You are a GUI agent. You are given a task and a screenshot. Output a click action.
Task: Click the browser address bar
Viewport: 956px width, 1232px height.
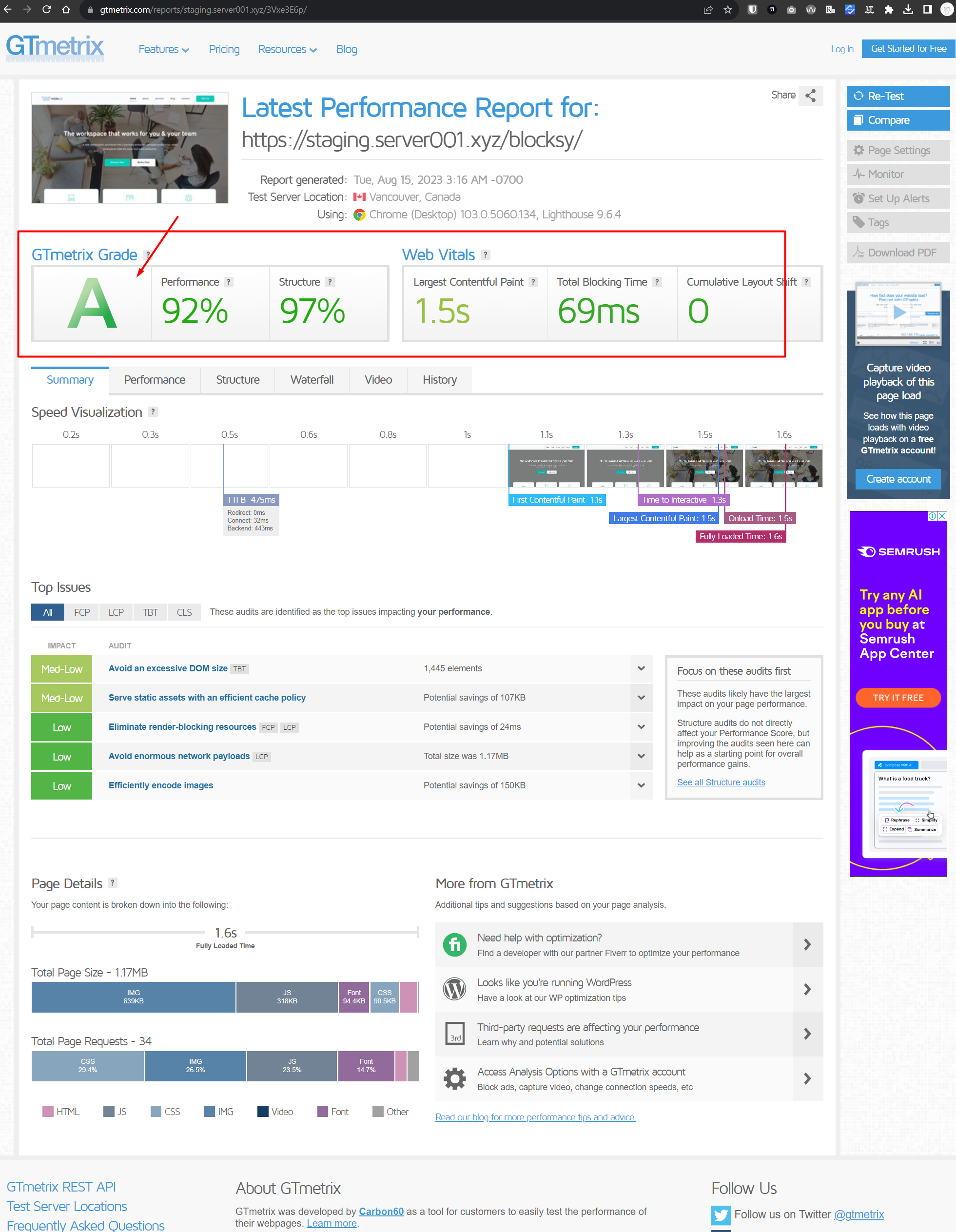[395, 10]
